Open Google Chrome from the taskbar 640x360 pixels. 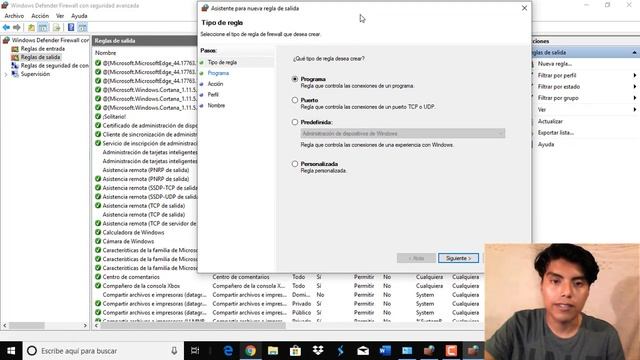[x=251, y=351]
